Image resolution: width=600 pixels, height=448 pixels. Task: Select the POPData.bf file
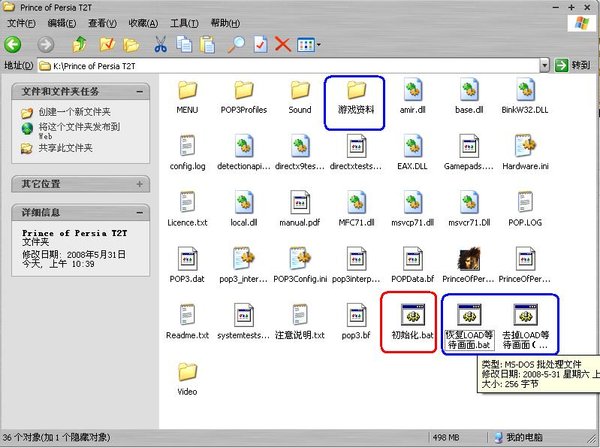tap(412, 265)
